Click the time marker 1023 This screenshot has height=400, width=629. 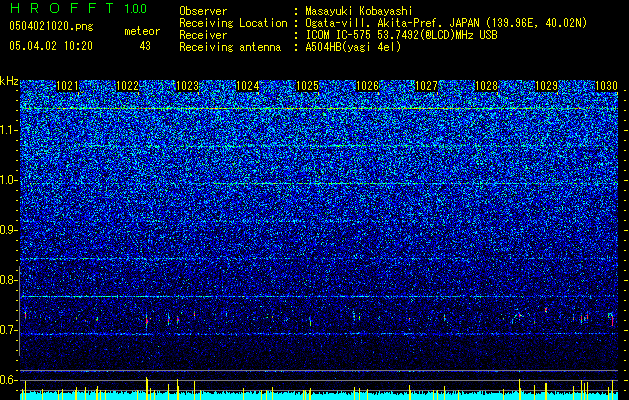click(187, 86)
